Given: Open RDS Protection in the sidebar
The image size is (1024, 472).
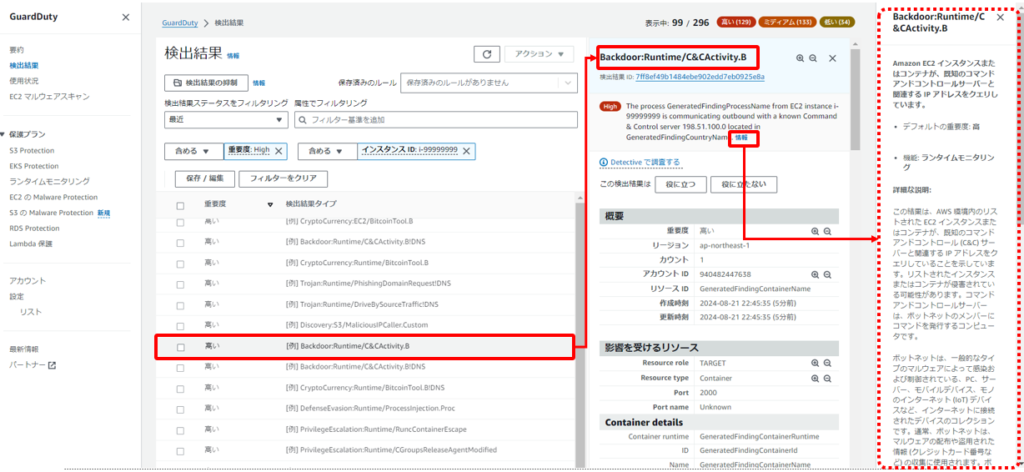Looking at the screenshot, I should tap(35, 228).
